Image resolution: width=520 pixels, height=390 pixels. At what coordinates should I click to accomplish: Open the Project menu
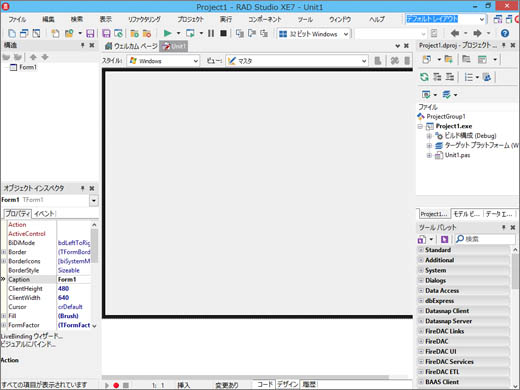tap(190, 19)
